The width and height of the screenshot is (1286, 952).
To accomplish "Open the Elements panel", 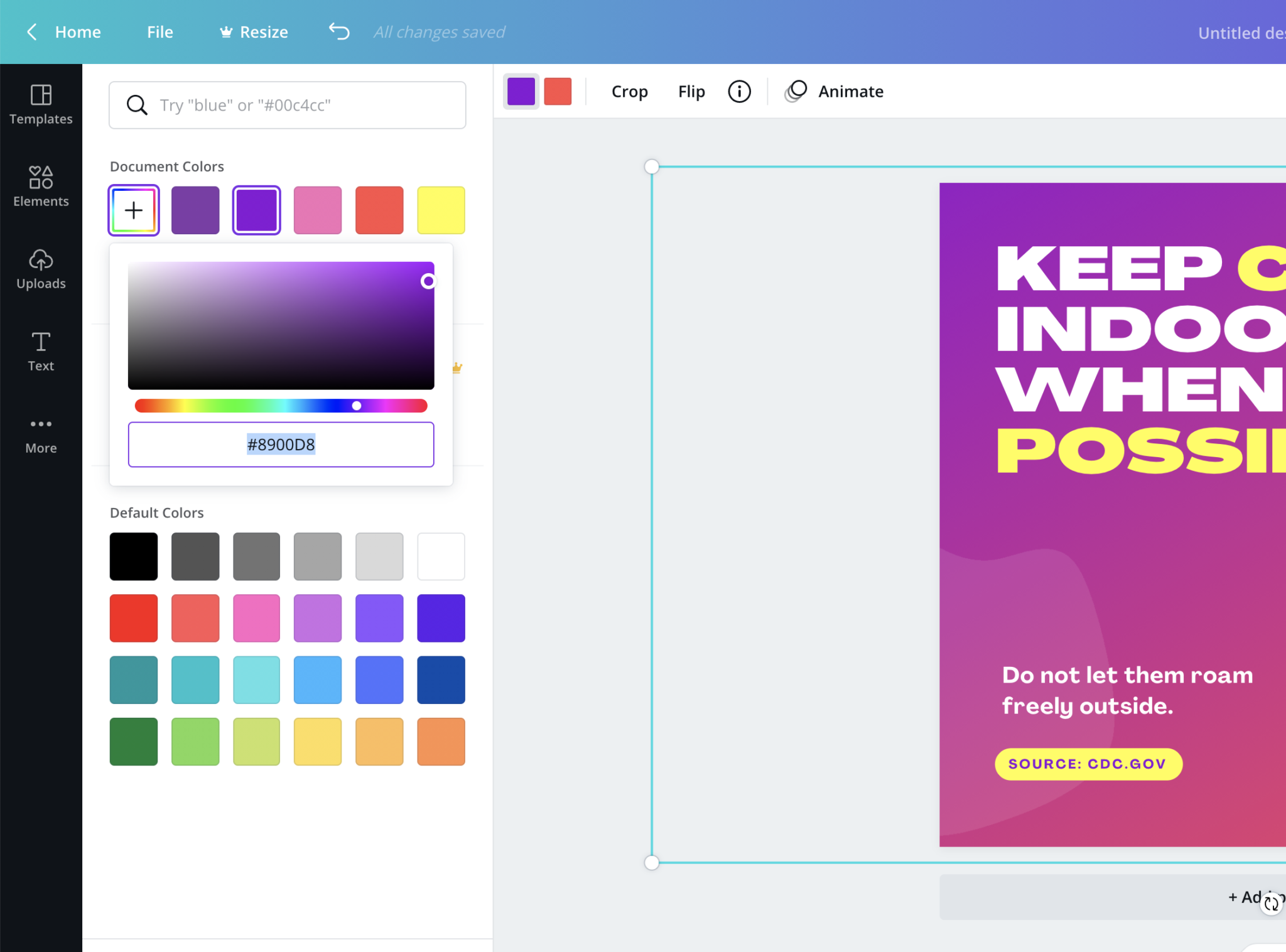I will [40, 186].
